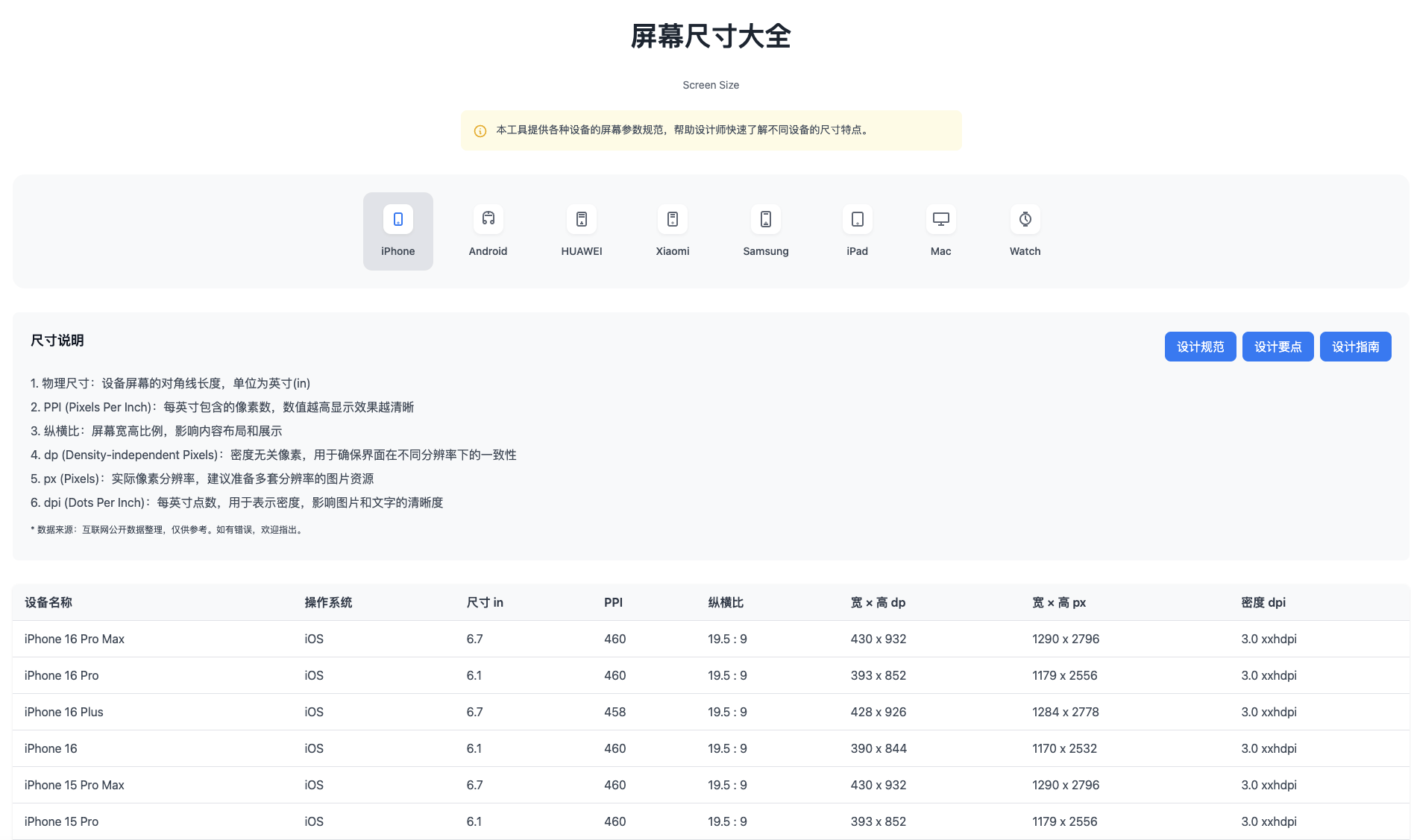Viewport: 1411px width, 840px height.
Task: Click the 尺寸 in column header
Action: [x=485, y=602]
